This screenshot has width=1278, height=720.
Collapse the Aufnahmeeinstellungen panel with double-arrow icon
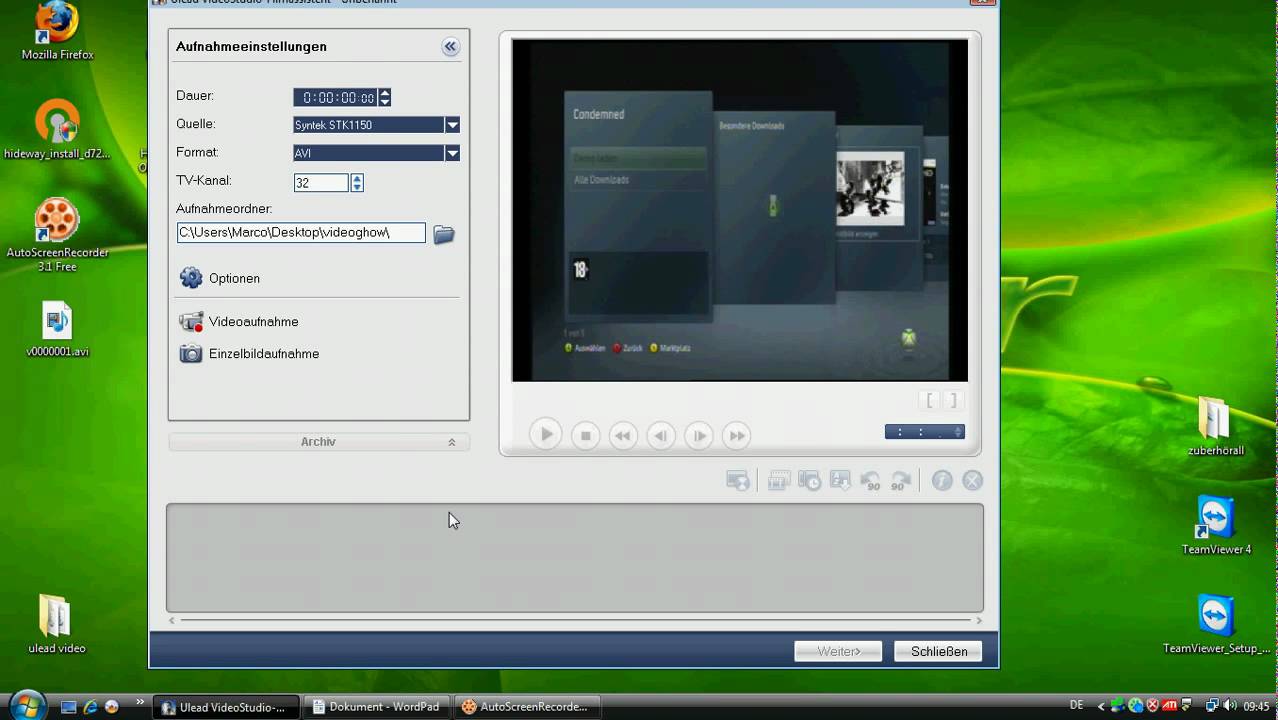point(450,47)
